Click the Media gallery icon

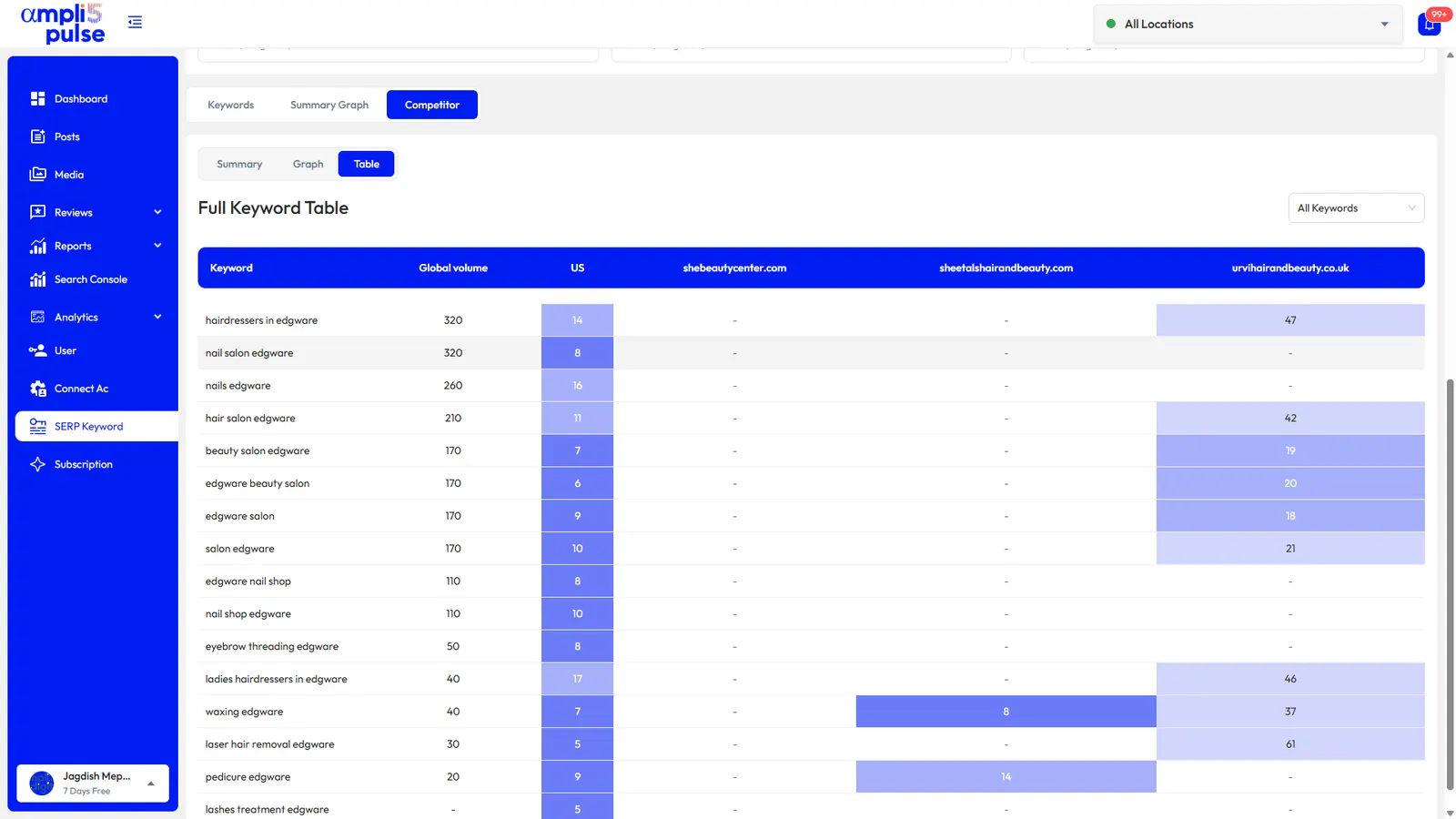(37, 175)
